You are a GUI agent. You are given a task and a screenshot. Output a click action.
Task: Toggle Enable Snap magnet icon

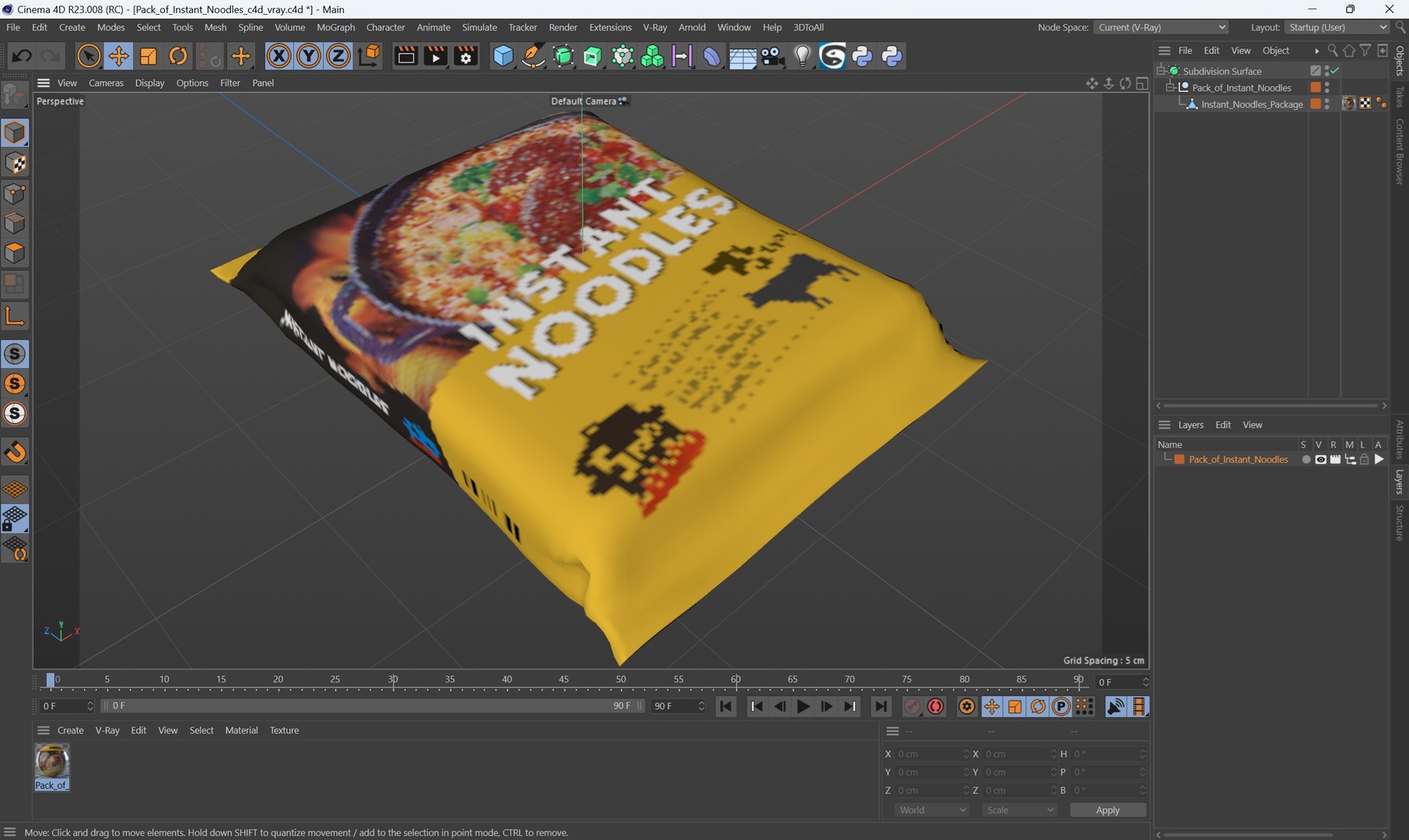[15, 452]
